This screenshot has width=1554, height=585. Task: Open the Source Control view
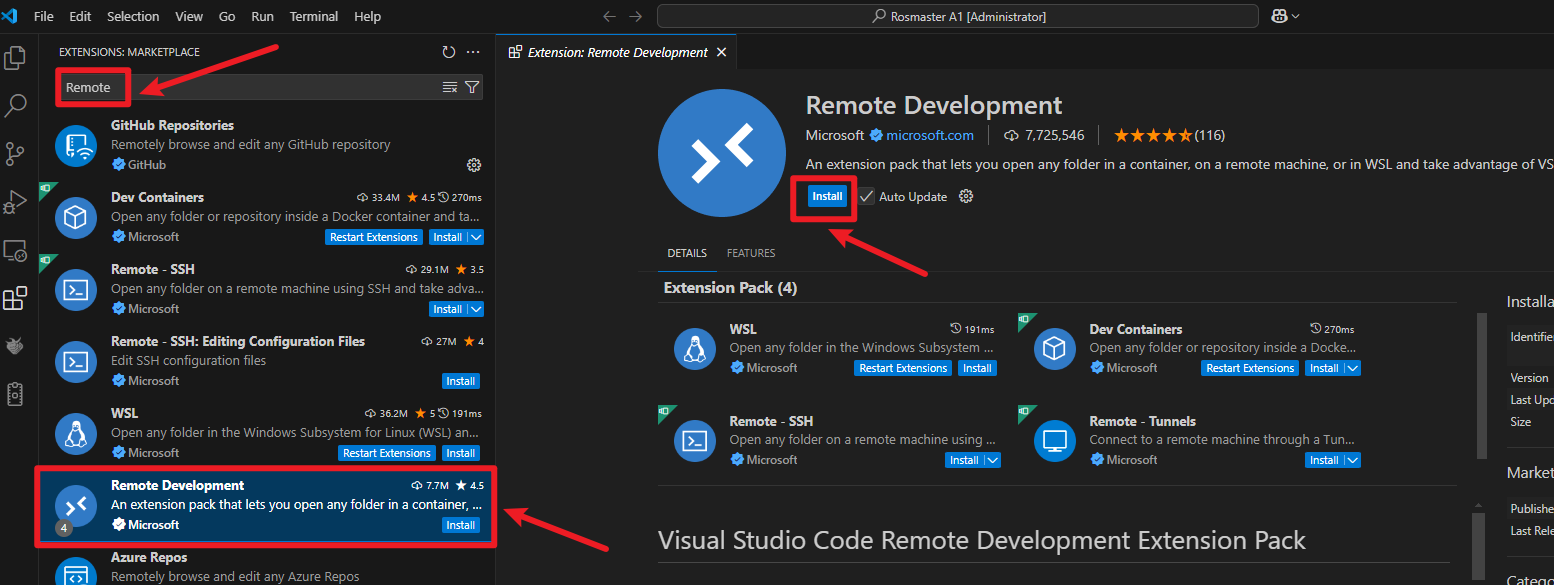(x=15, y=154)
